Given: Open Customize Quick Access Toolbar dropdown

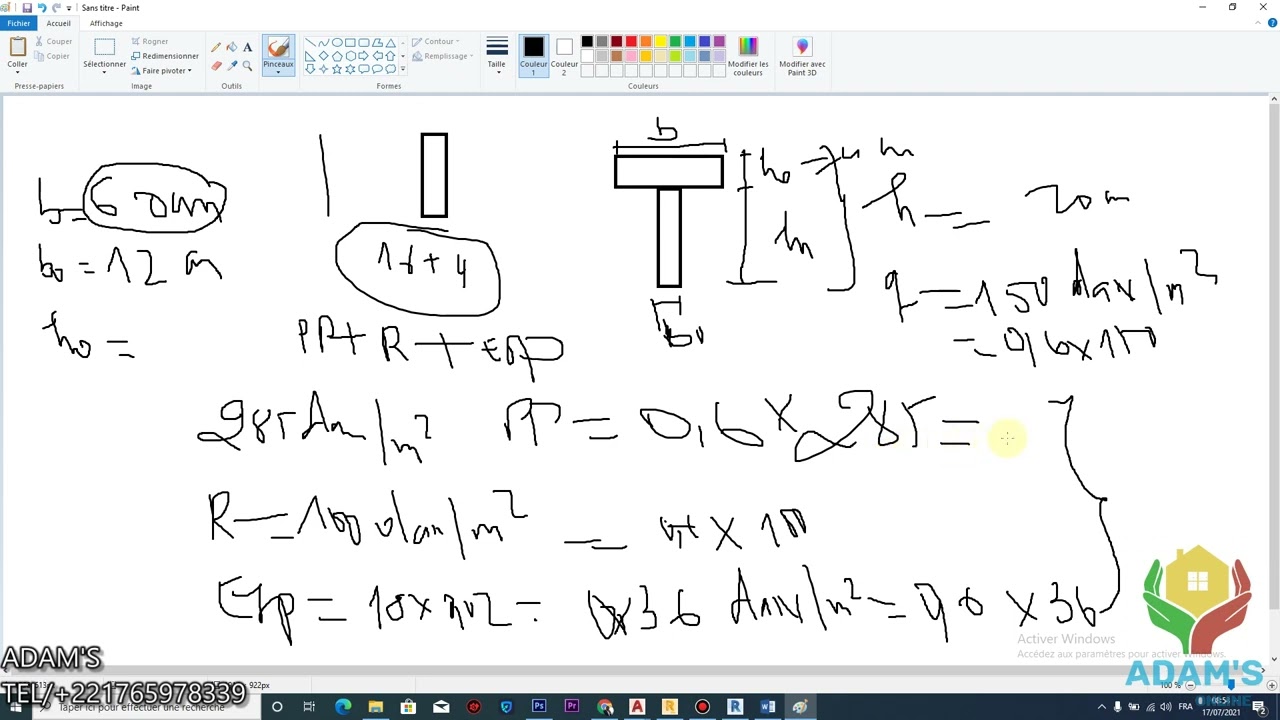Looking at the screenshot, I should pyautogui.click(x=69, y=7).
